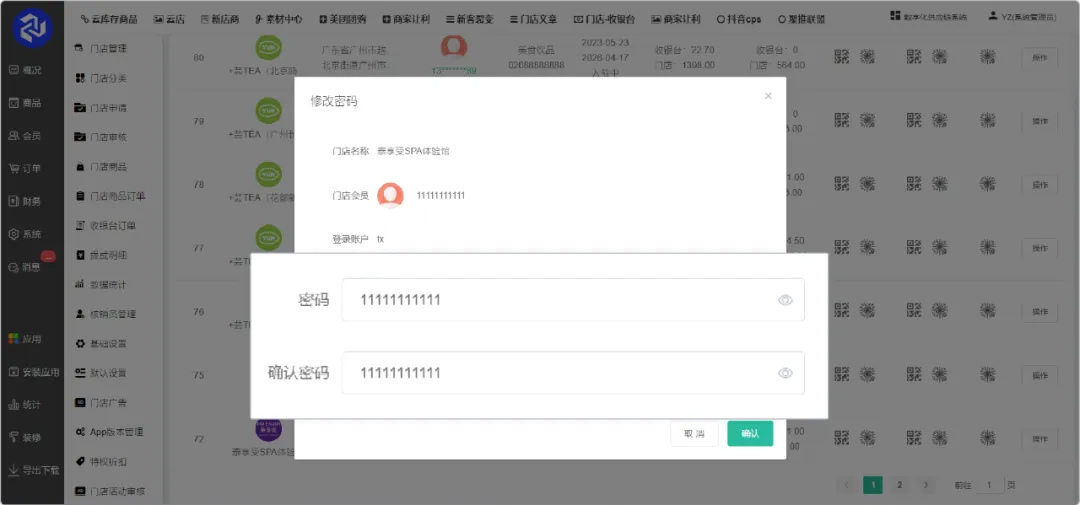Screen dimensions: 1080x505
Task: Open 默认设置 default settings
Action: point(101,373)
